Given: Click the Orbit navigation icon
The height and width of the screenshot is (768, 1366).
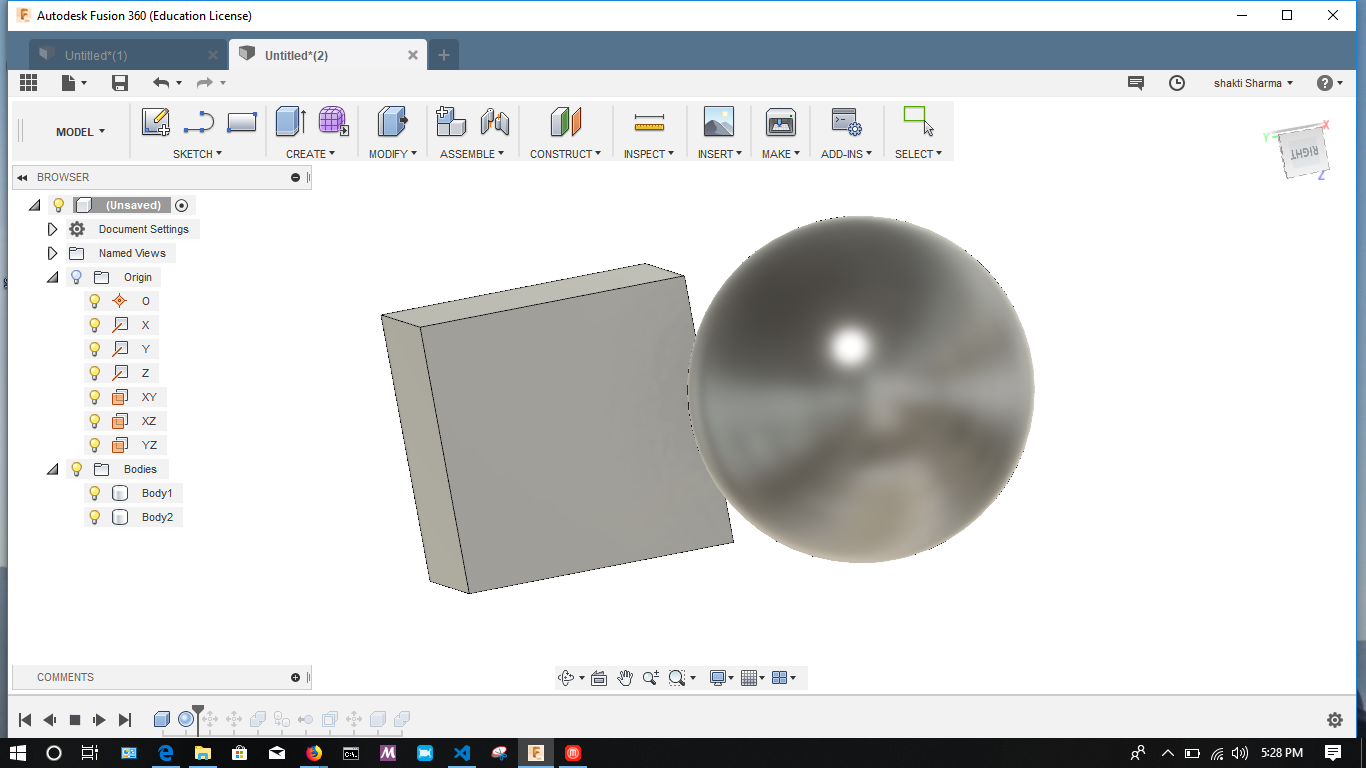Looking at the screenshot, I should click(566, 678).
